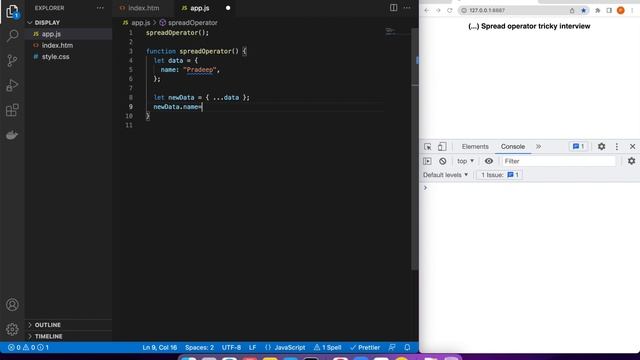This screenshot has width=640, height=360.
Task: Click the unsaved dot on app.js tab
Action: click(x=228, y=8)
